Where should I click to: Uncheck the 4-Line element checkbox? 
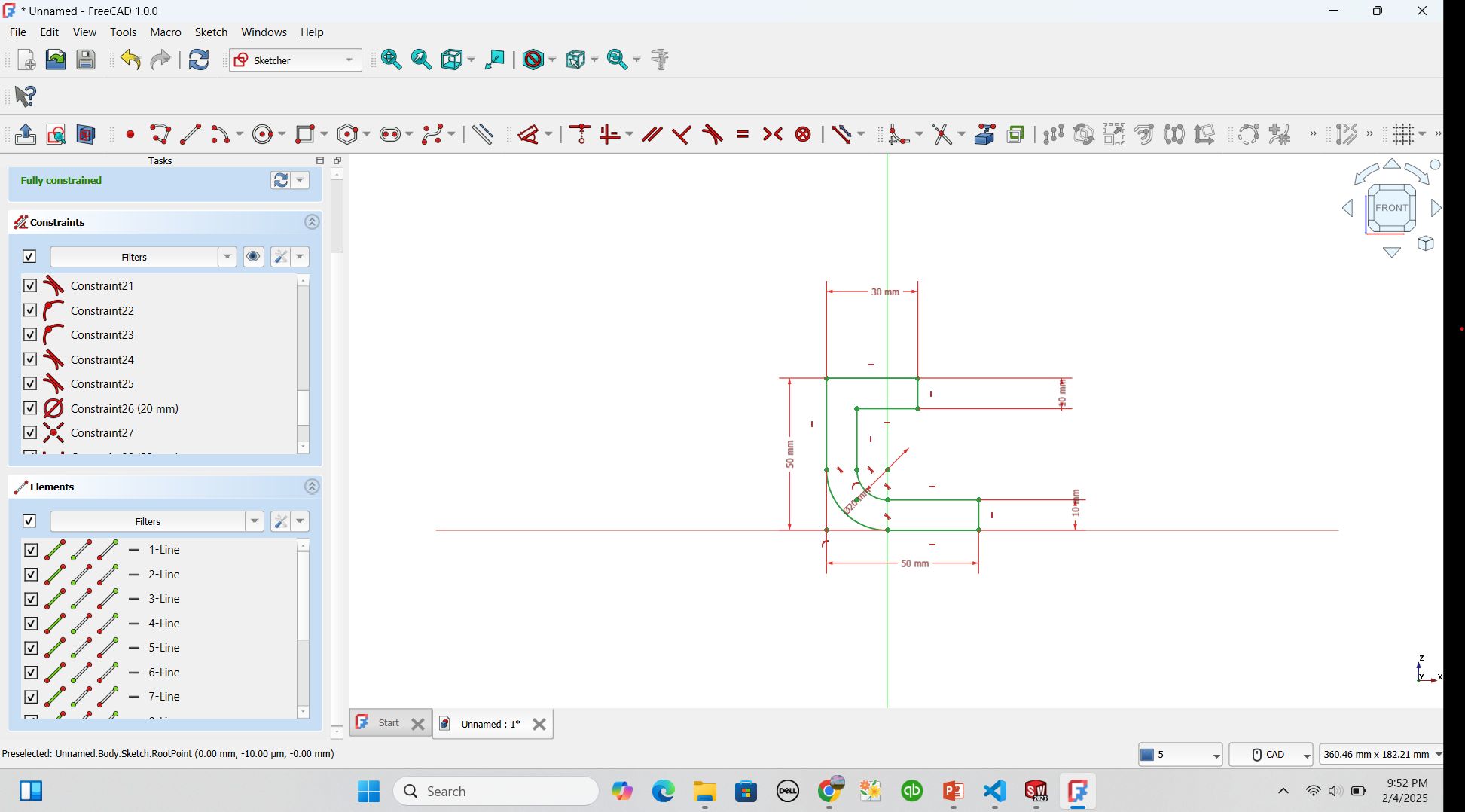[x=31, y=624]
